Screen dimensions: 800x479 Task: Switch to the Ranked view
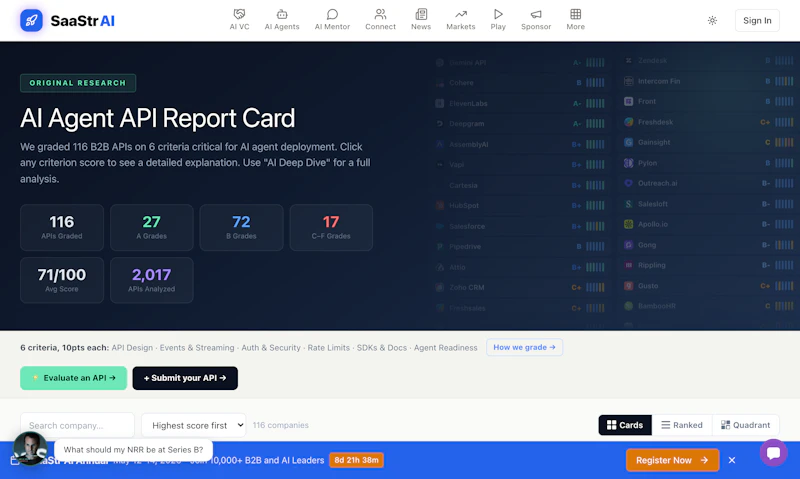pyautogui.click(x=682, y=425)
